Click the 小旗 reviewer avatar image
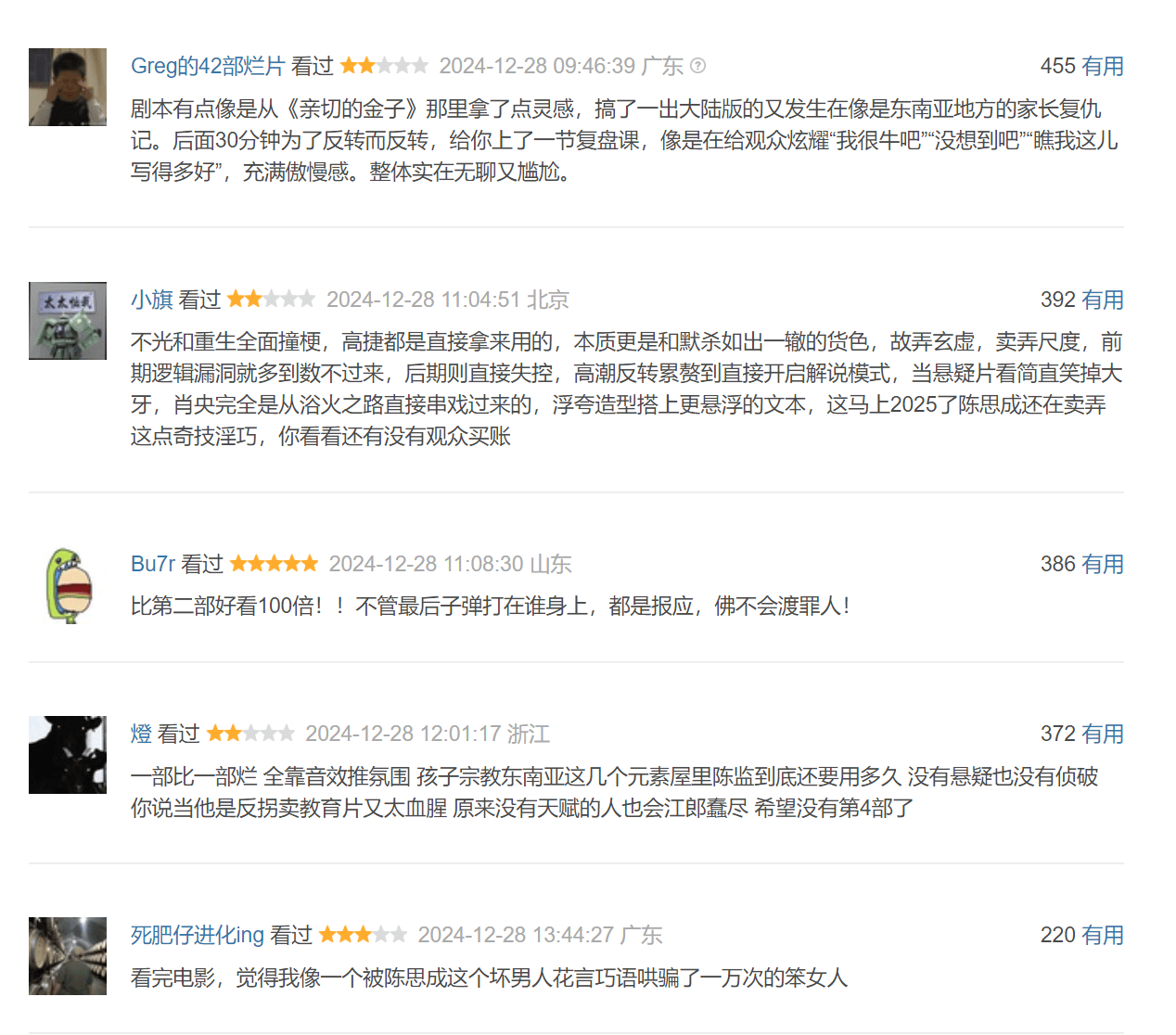1176x1035 pixels. [68, 321]
